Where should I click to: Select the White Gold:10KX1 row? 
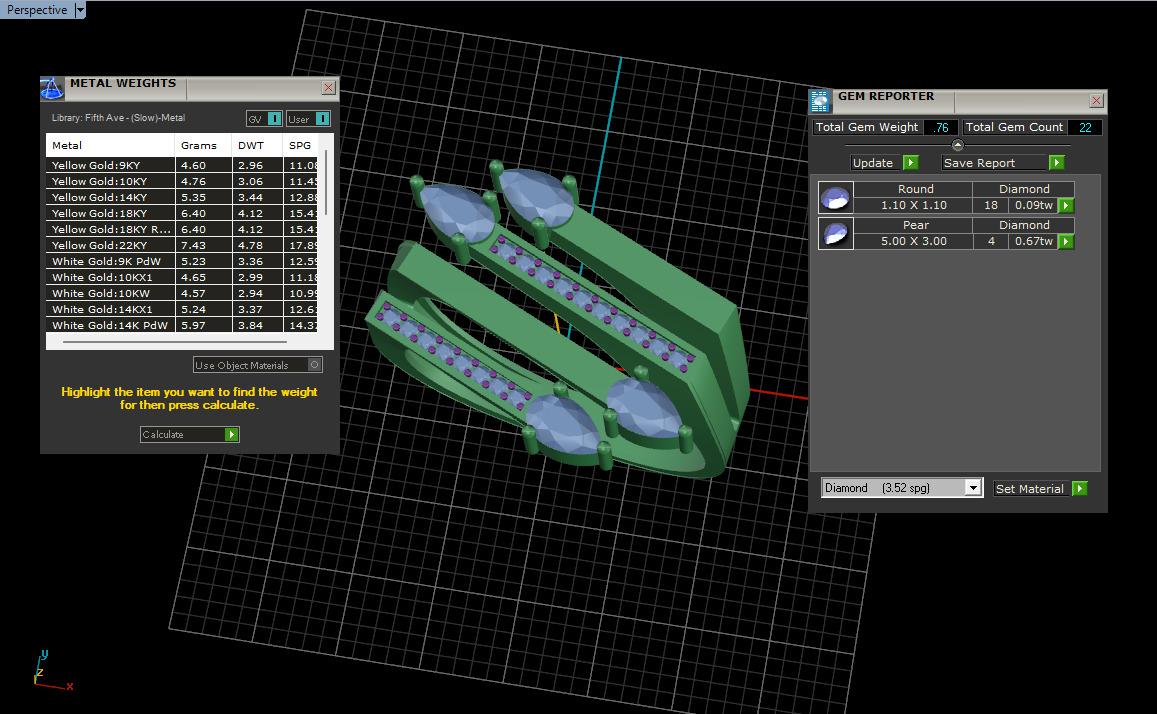pyautogui.click(x=182, y=277)
